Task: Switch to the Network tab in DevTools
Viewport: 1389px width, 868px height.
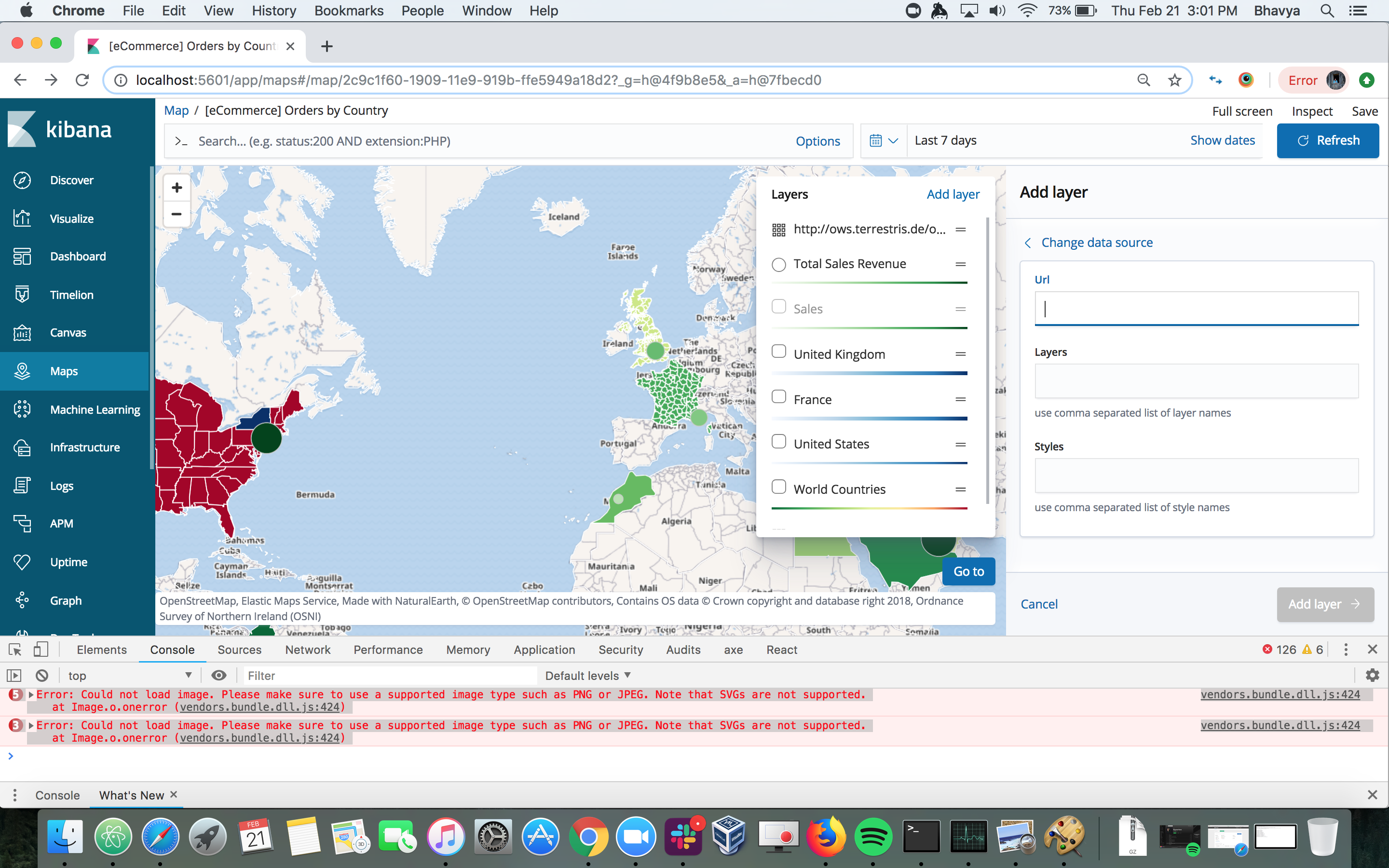Action: coord(308,649)
